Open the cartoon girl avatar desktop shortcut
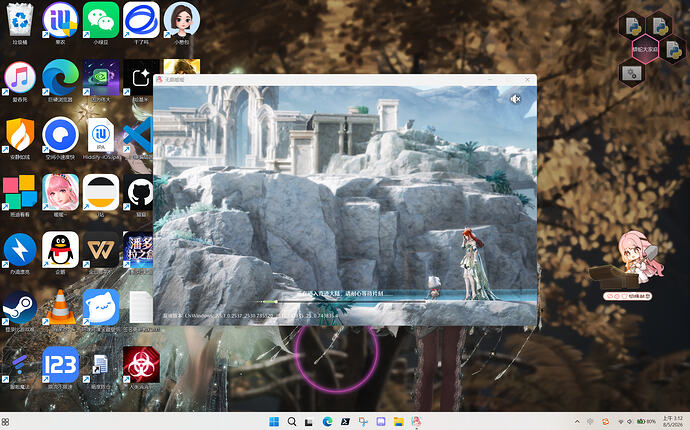Screen dimensions: 690x430 182,20
